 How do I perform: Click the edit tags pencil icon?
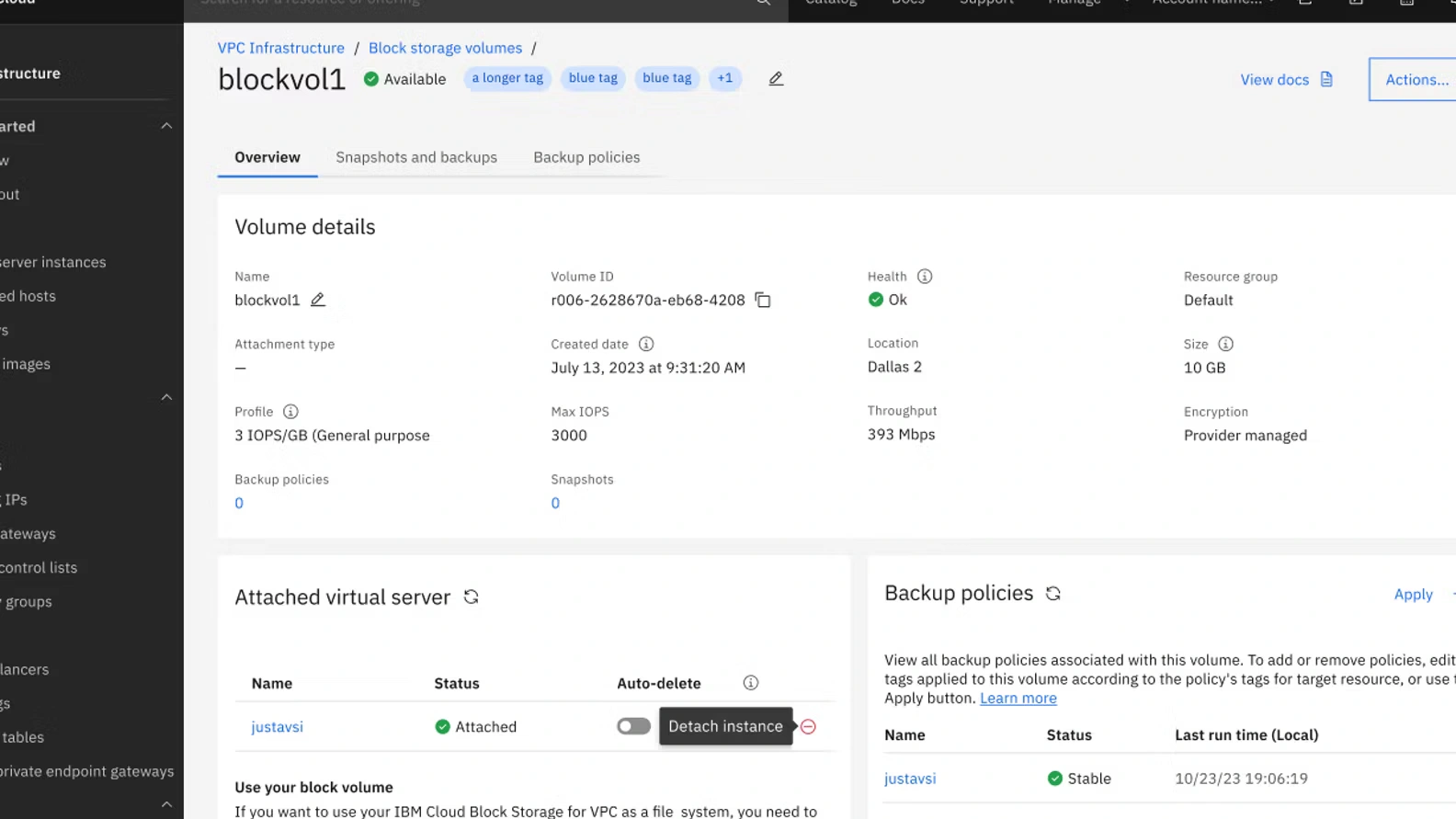(x=776, y=79)
